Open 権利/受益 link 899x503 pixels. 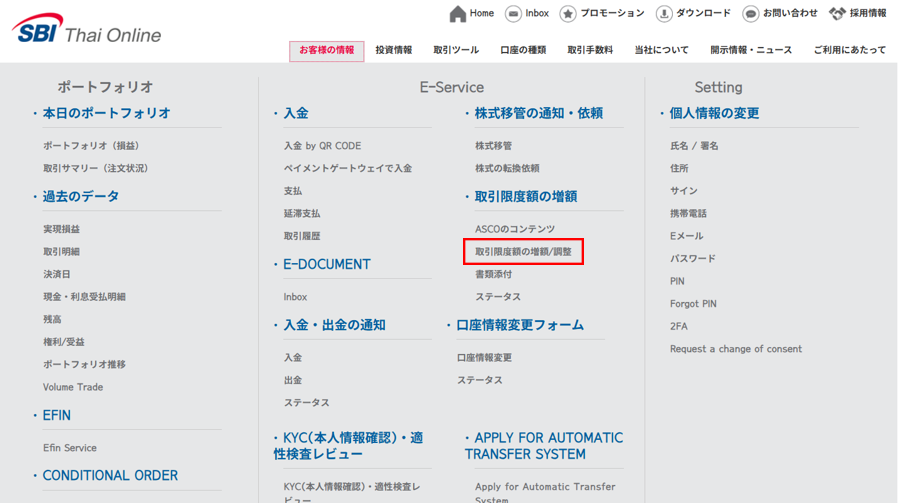(x=64, y=342)
